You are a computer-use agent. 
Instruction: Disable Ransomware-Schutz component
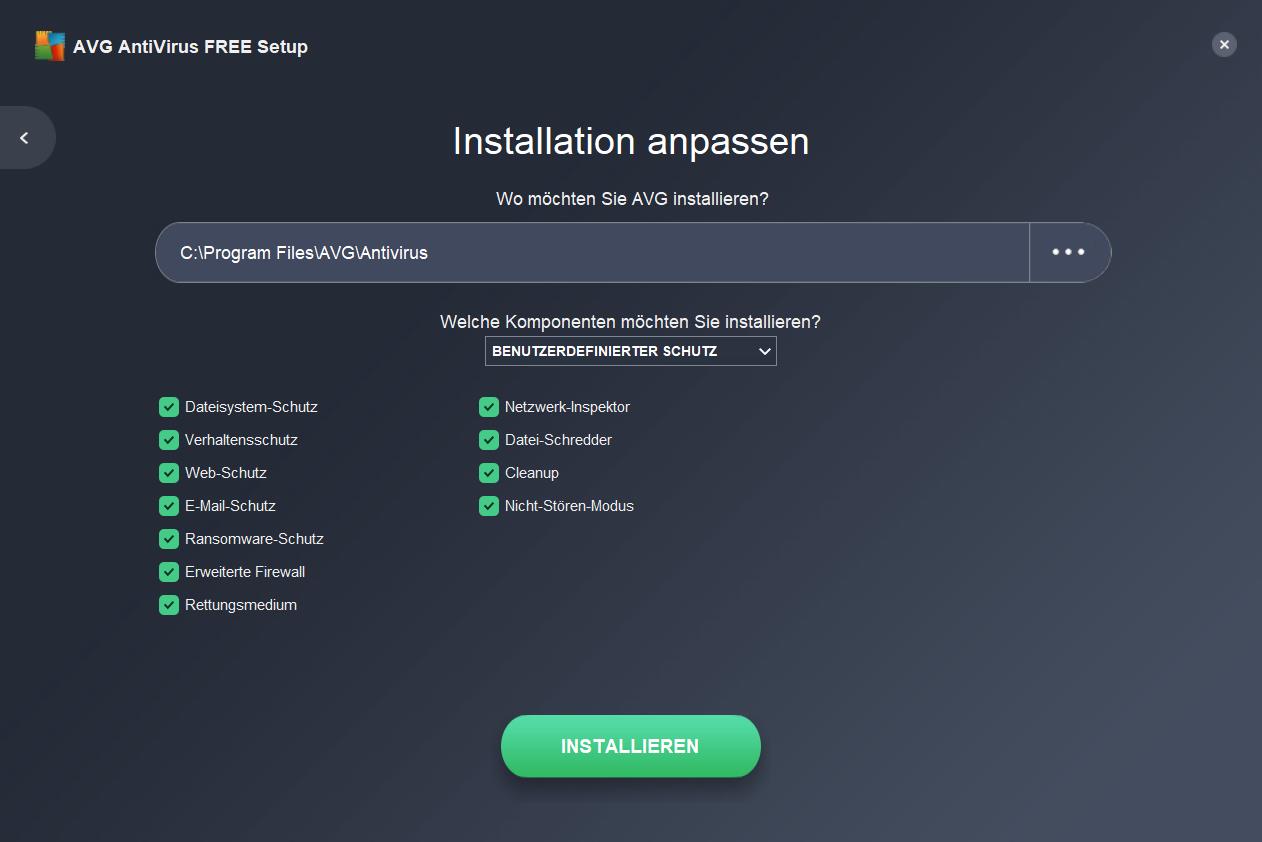(x=168, y=539)
